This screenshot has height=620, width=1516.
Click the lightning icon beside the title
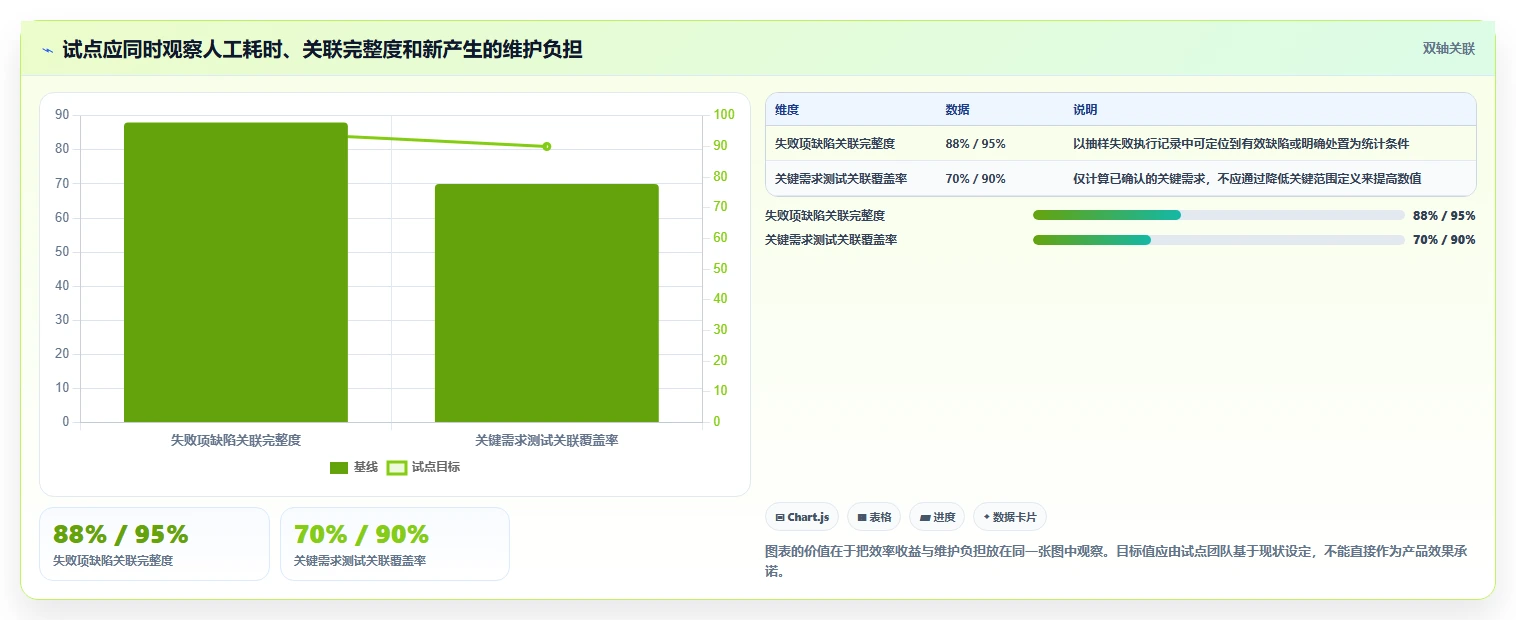click(x=47, y=49)
